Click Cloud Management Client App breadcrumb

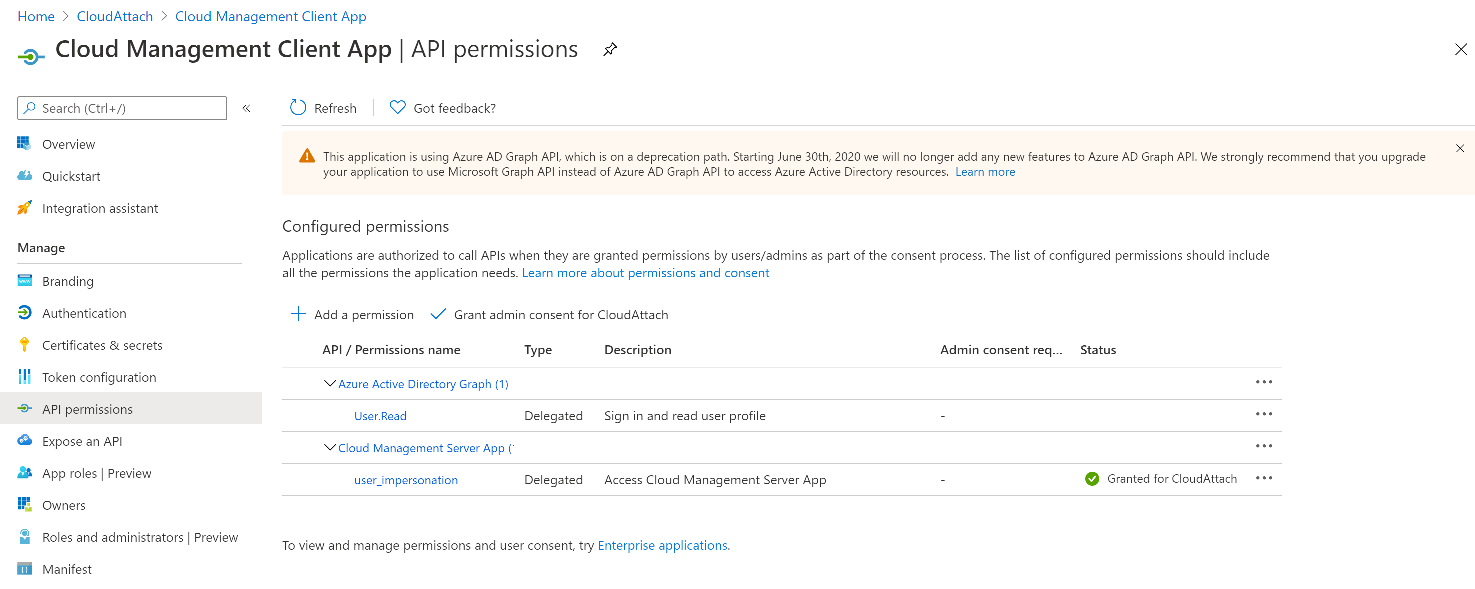click(271, 16)
